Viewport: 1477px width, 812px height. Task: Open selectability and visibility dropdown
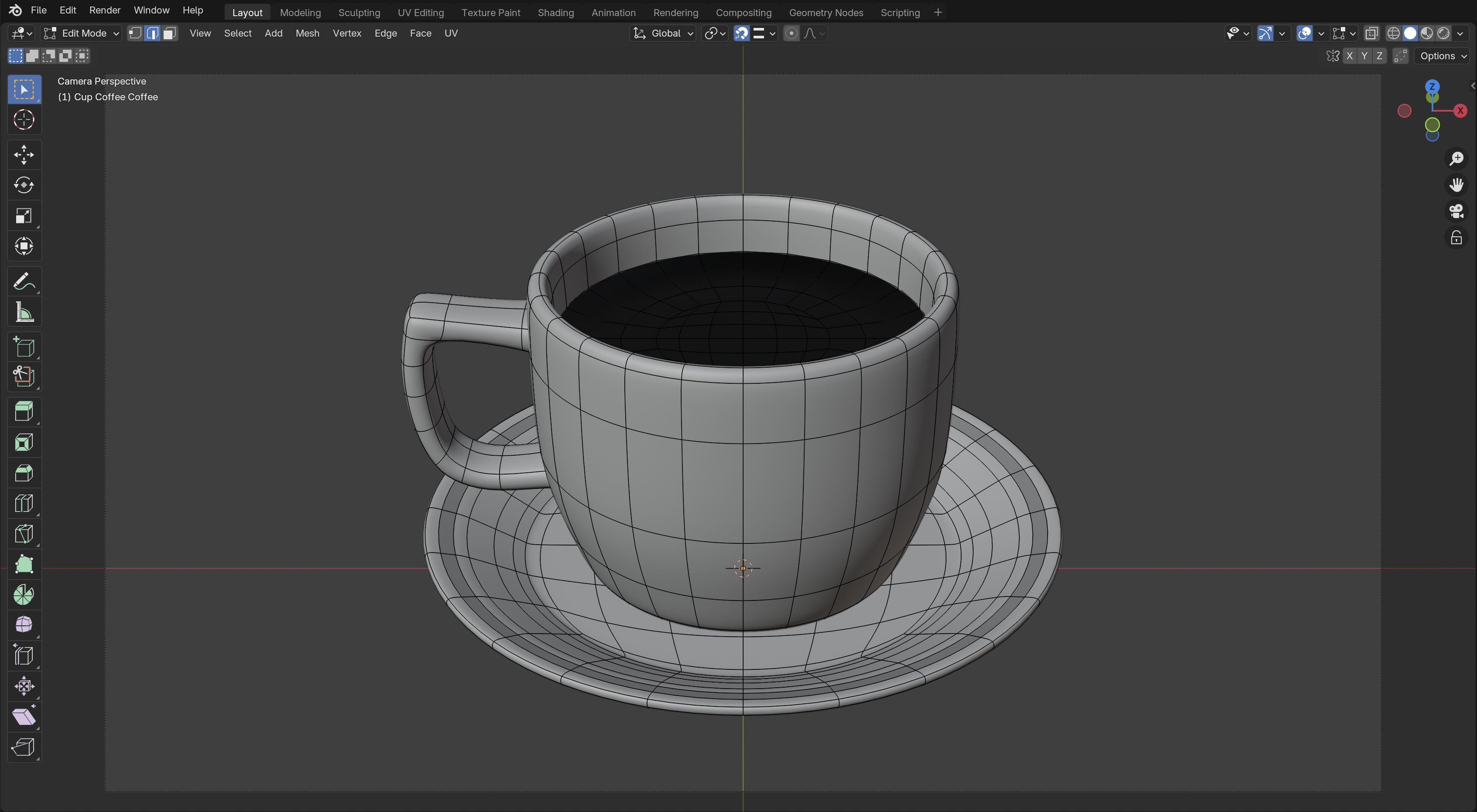point(1237,33)
